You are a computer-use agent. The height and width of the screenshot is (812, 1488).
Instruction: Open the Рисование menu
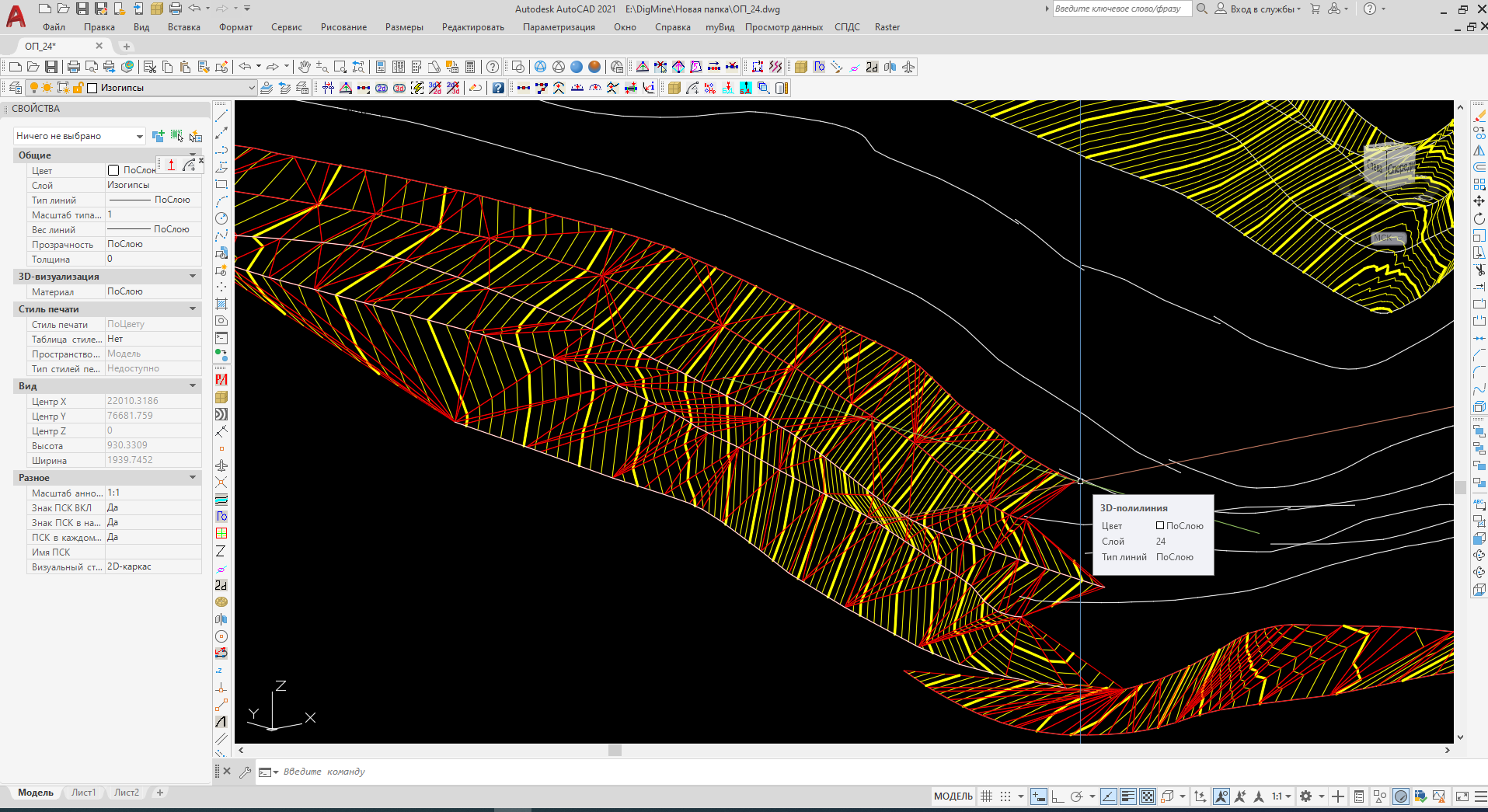click(343, 27)
